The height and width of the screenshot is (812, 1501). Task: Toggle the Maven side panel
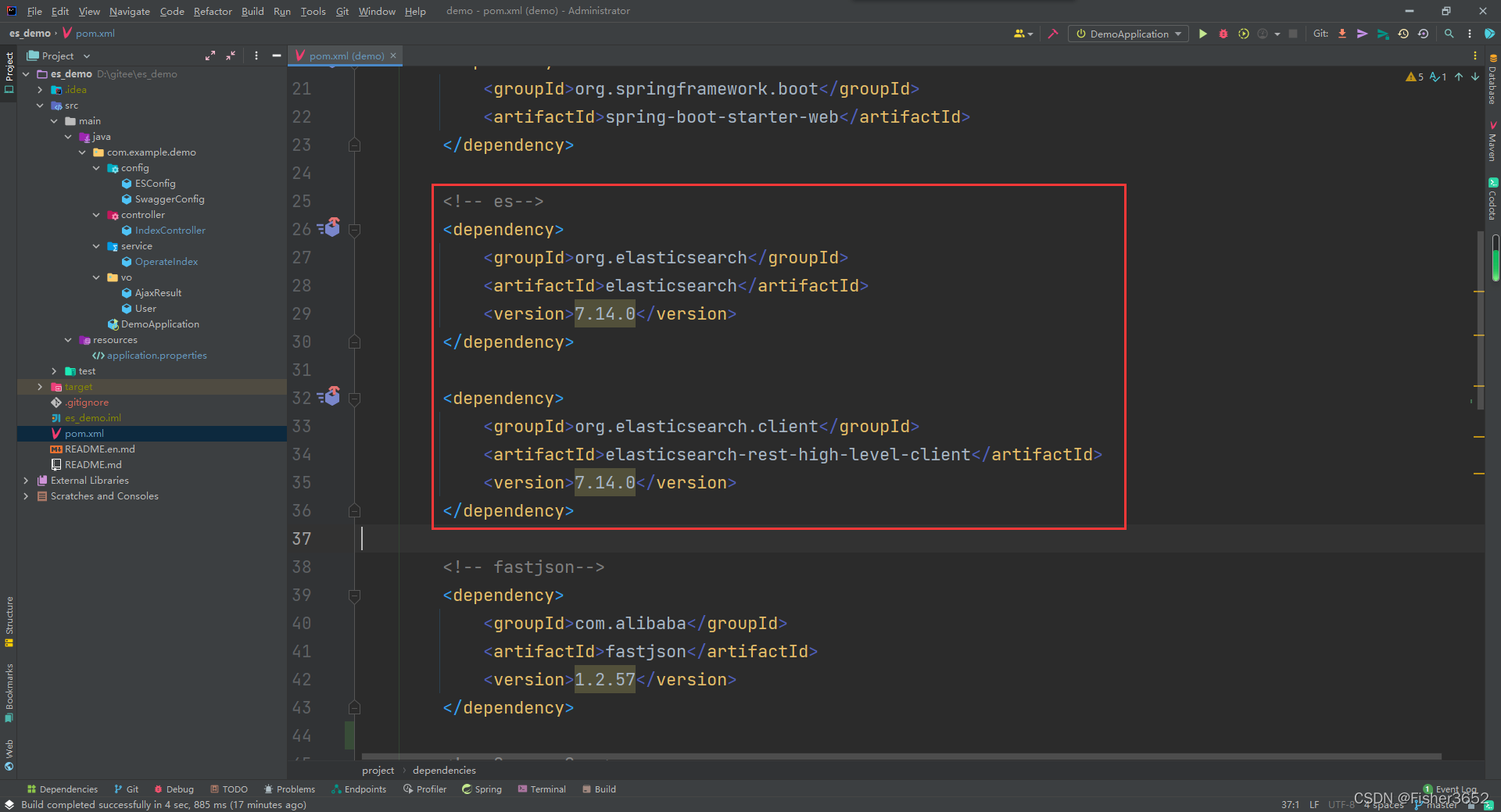pyautogui.click(x=1492, y=141)
